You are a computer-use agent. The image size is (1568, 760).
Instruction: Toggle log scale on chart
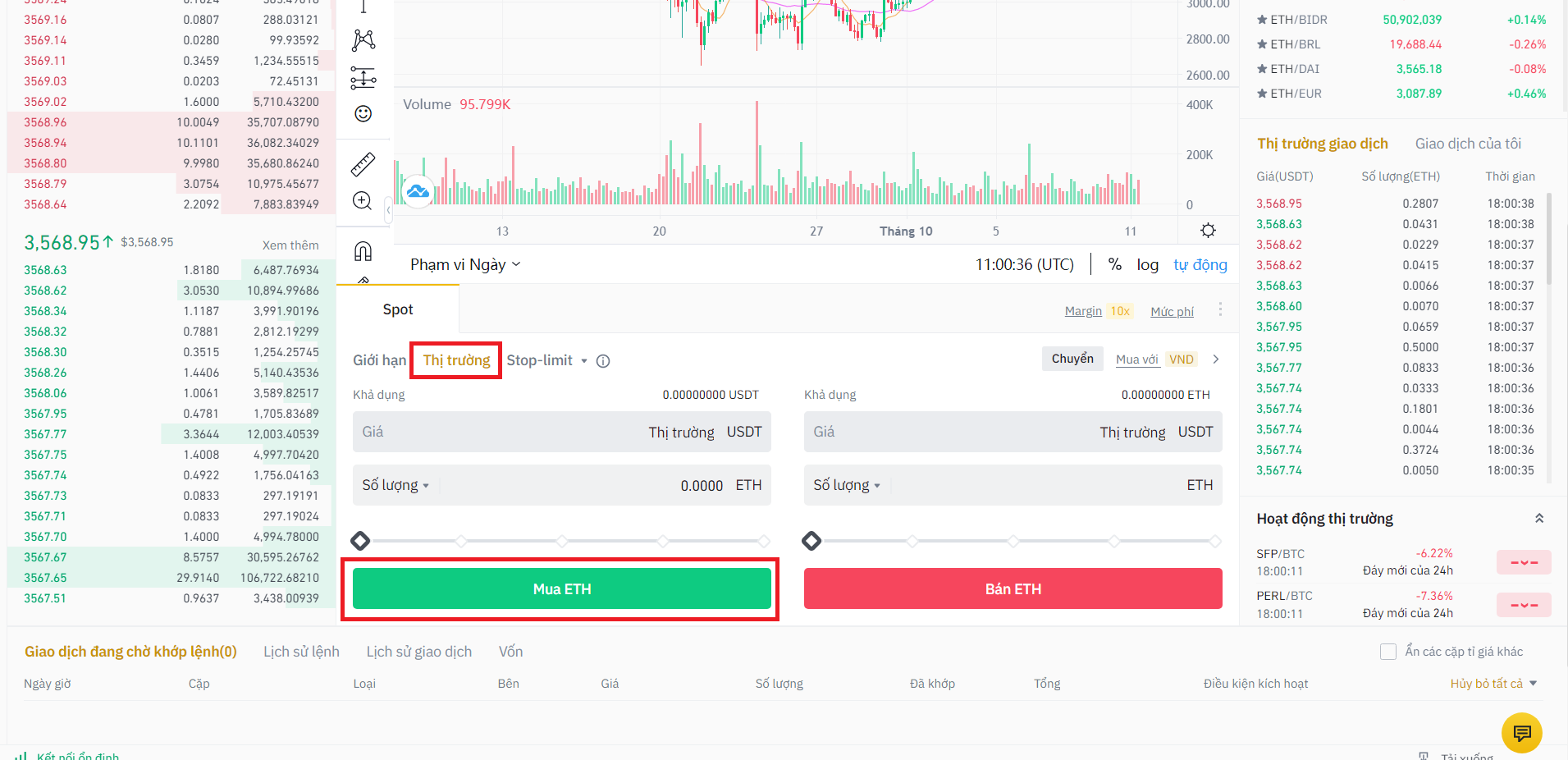(1147, 264)
